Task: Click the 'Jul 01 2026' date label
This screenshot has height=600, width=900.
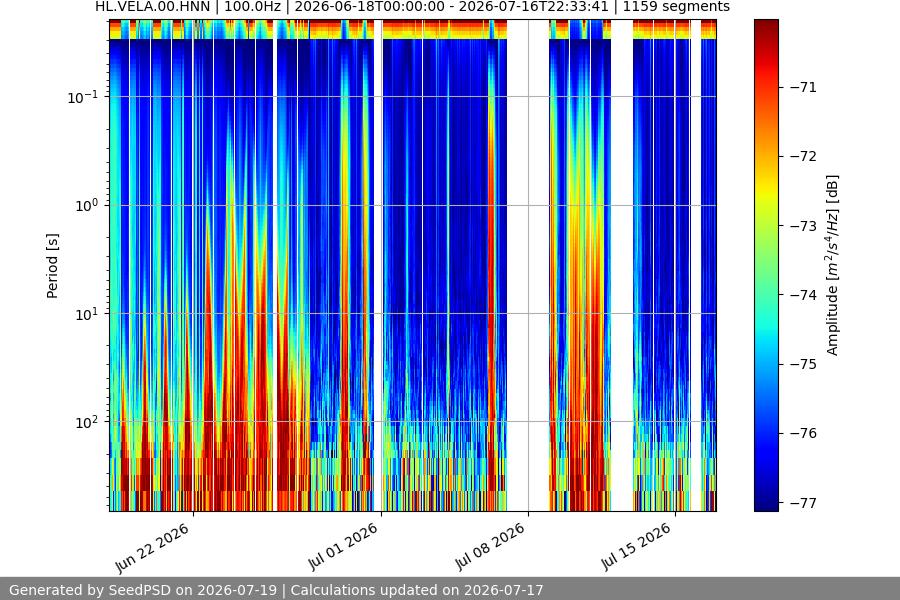Action: coord(343,545)
